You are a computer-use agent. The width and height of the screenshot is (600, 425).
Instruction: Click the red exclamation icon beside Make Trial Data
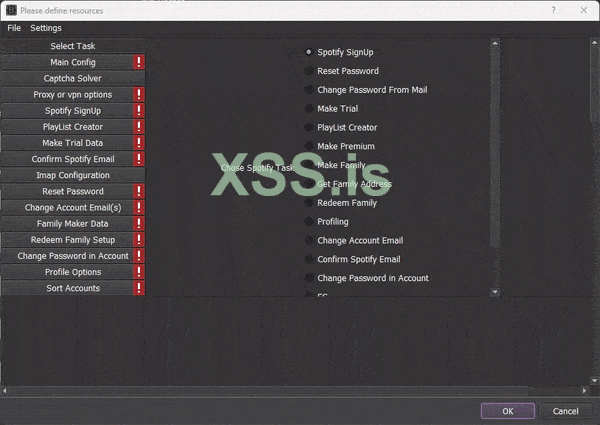[x=139, y=143]
